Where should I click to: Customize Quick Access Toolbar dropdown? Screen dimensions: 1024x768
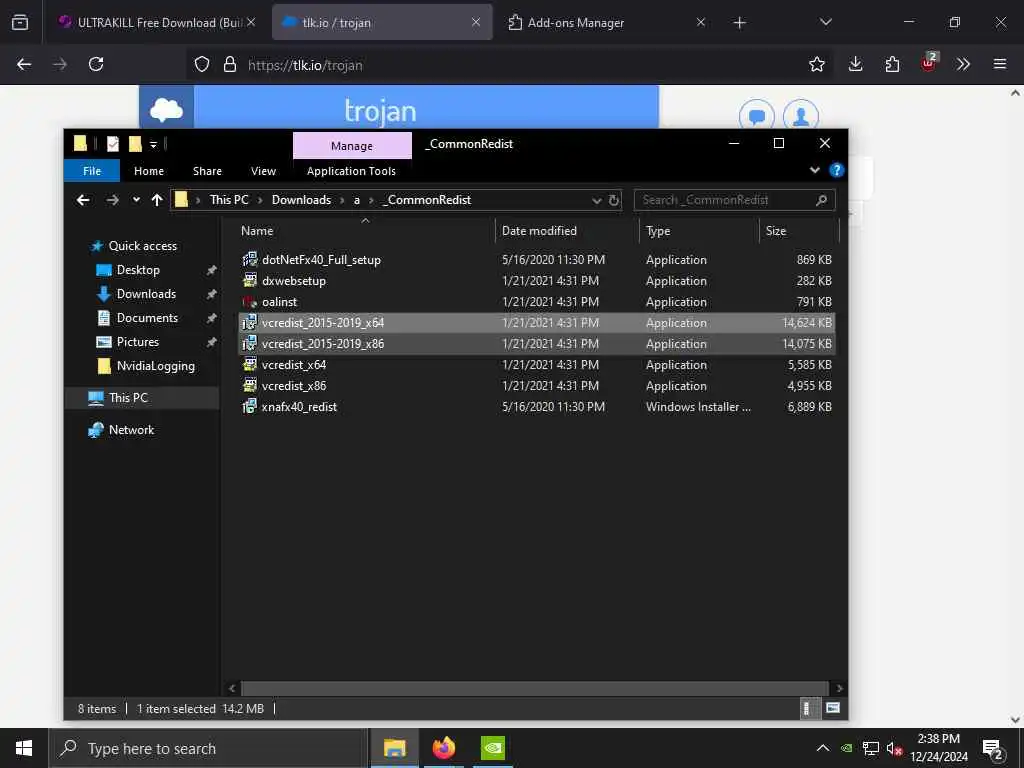click(153, 144)
